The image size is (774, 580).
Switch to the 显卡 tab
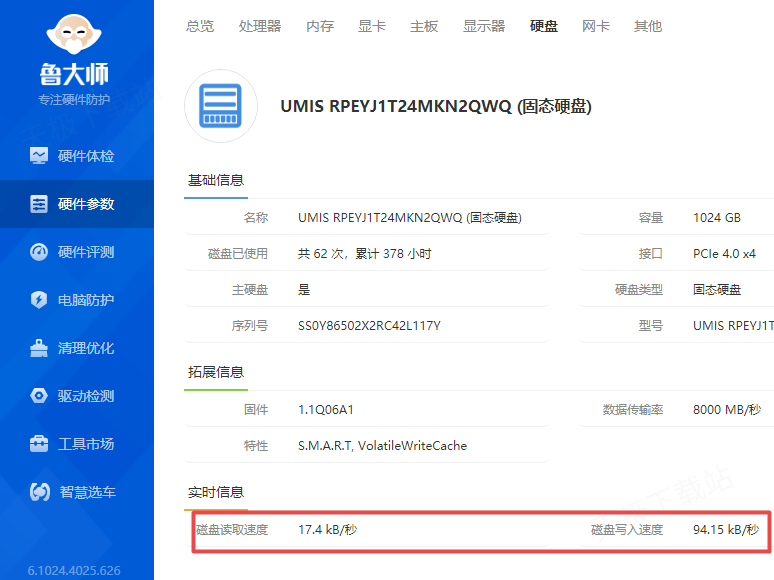372,26
